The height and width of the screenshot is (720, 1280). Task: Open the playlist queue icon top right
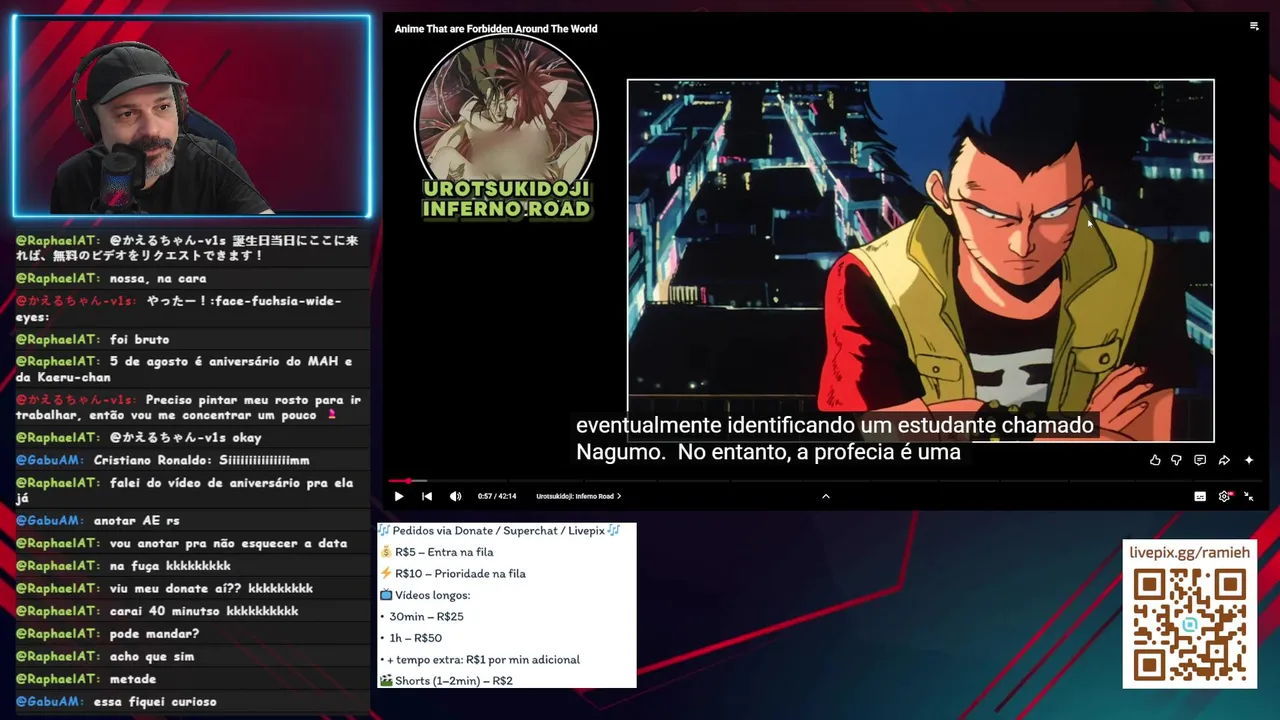1254,27
